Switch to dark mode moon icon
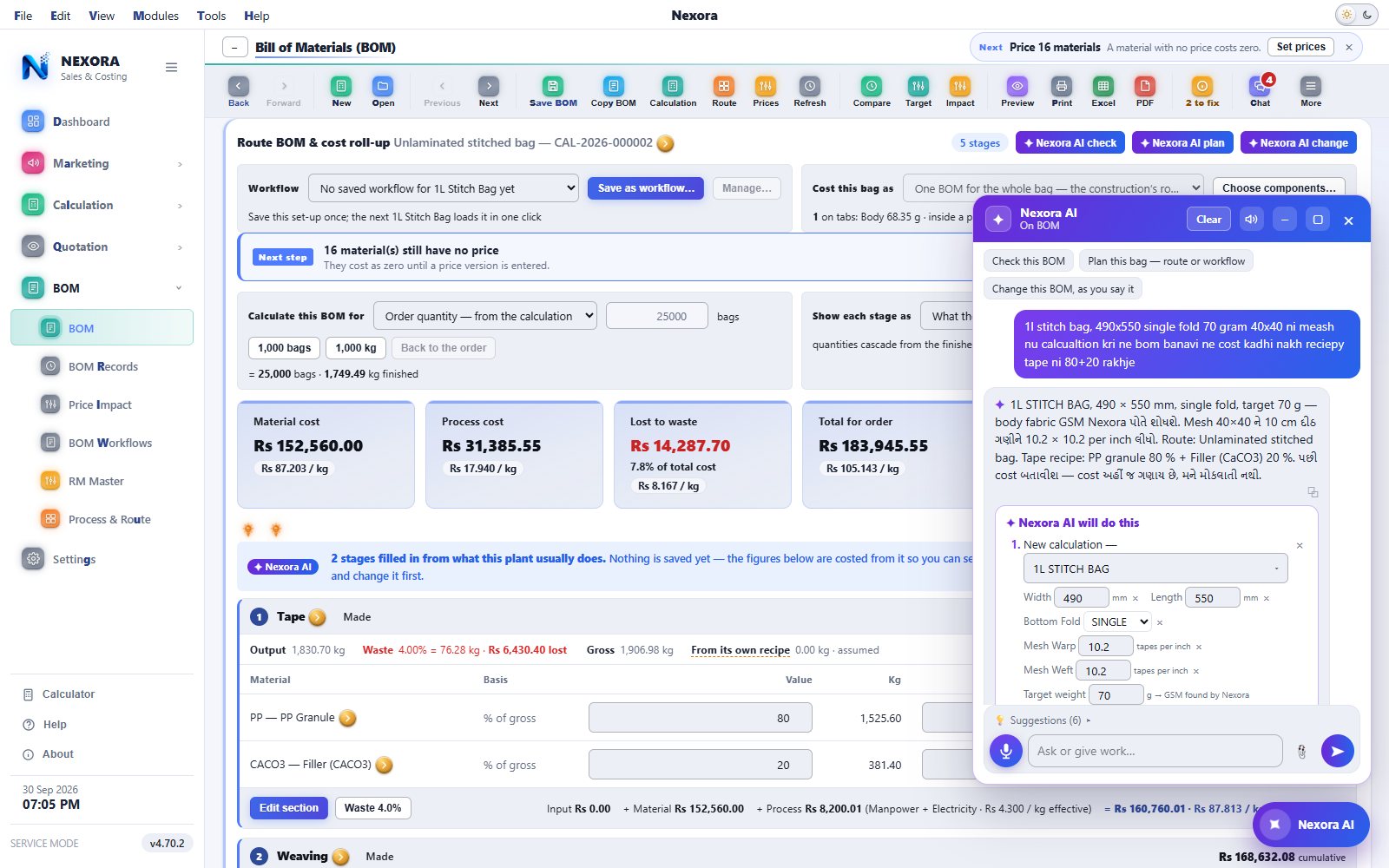 [1367, 15]
